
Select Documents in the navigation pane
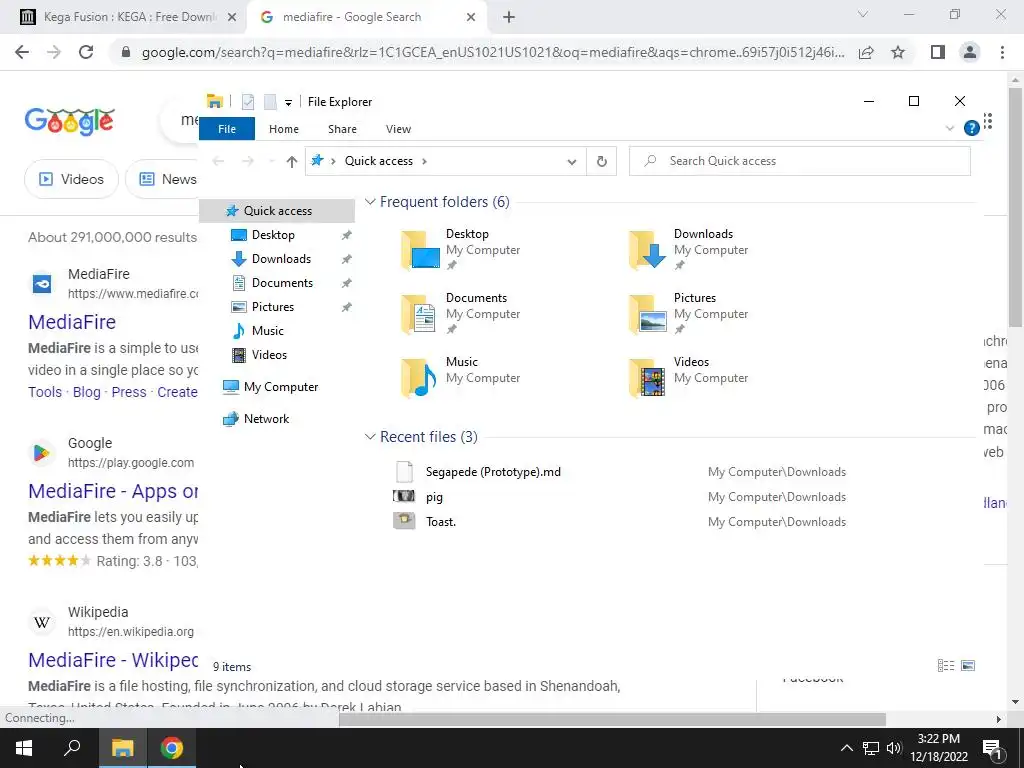[282, 283]
